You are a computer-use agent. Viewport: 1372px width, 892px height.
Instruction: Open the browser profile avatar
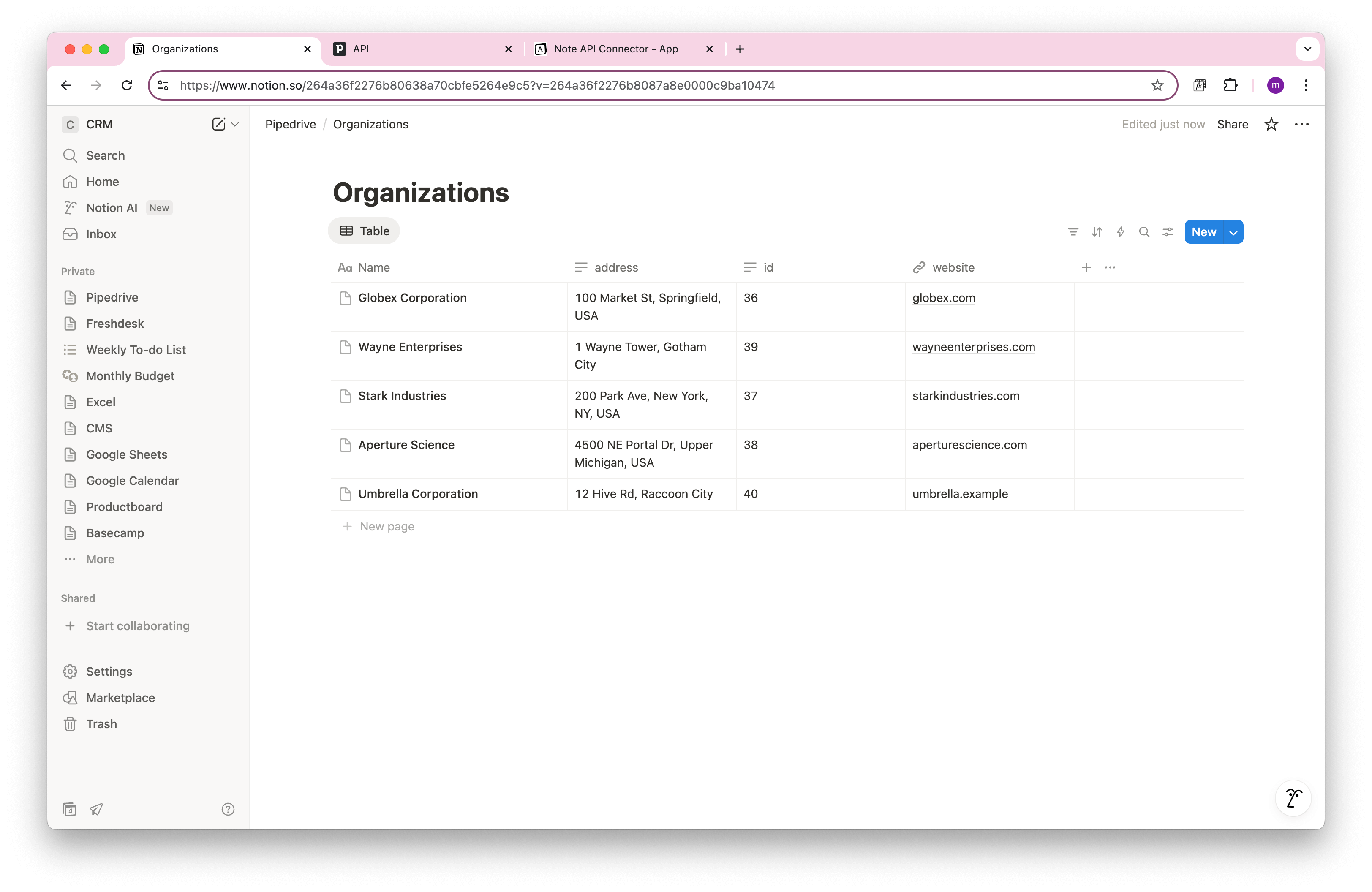pyautogui.click(x=1275, y=85)
